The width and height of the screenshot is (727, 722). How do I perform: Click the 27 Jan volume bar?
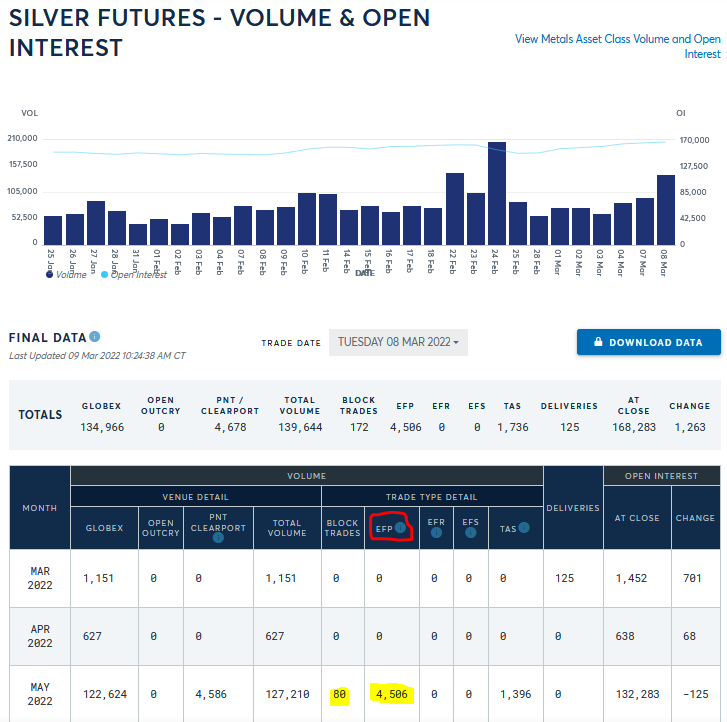[x=96, y=223]
